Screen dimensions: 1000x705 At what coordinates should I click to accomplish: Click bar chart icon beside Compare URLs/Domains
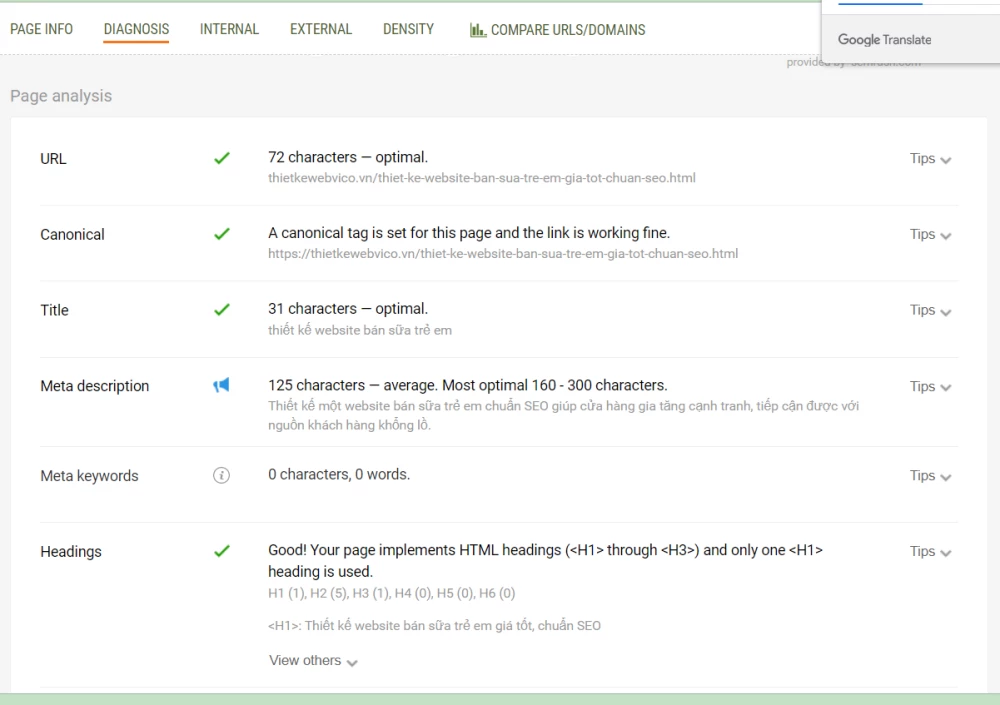point(478,30)
